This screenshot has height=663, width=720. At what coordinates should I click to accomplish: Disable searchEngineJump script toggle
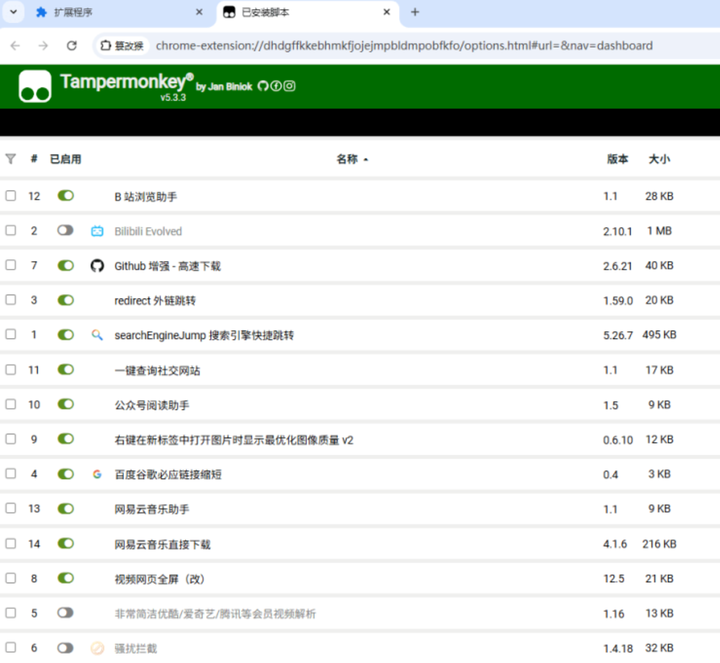[66, 334]
